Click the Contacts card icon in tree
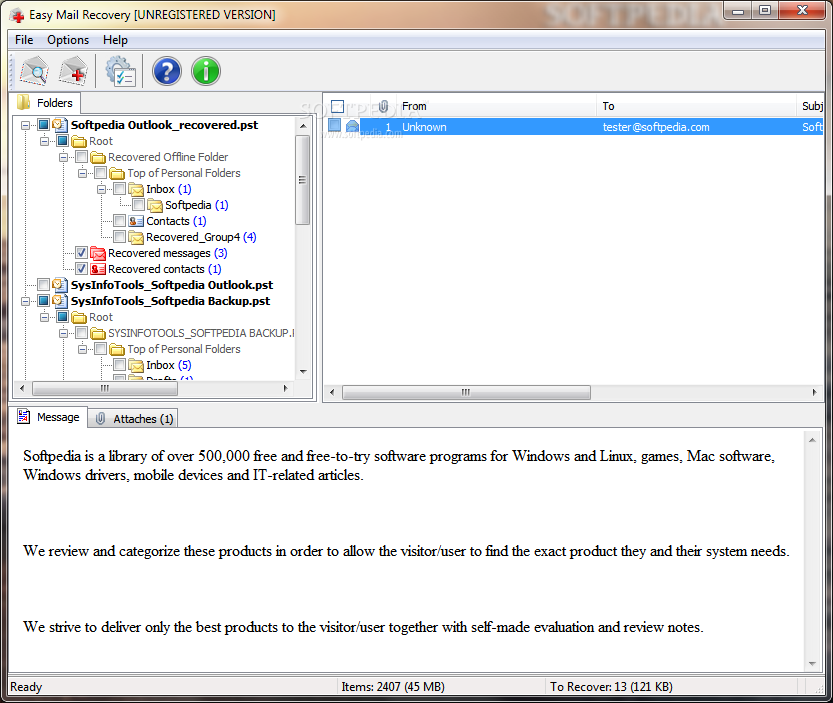Viewport: 833px width, 703px height. (x=136, y=221)
